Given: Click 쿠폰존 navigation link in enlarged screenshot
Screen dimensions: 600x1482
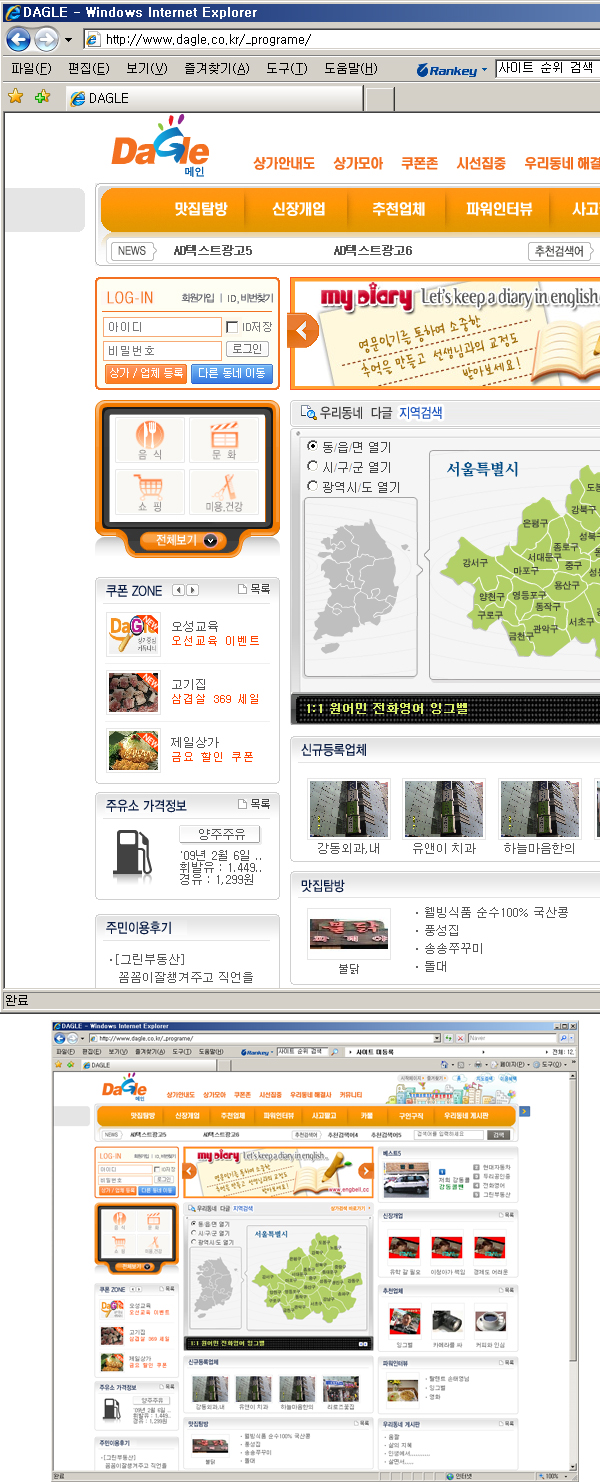Looking at the screenshot, I should (x=420, y=163).
